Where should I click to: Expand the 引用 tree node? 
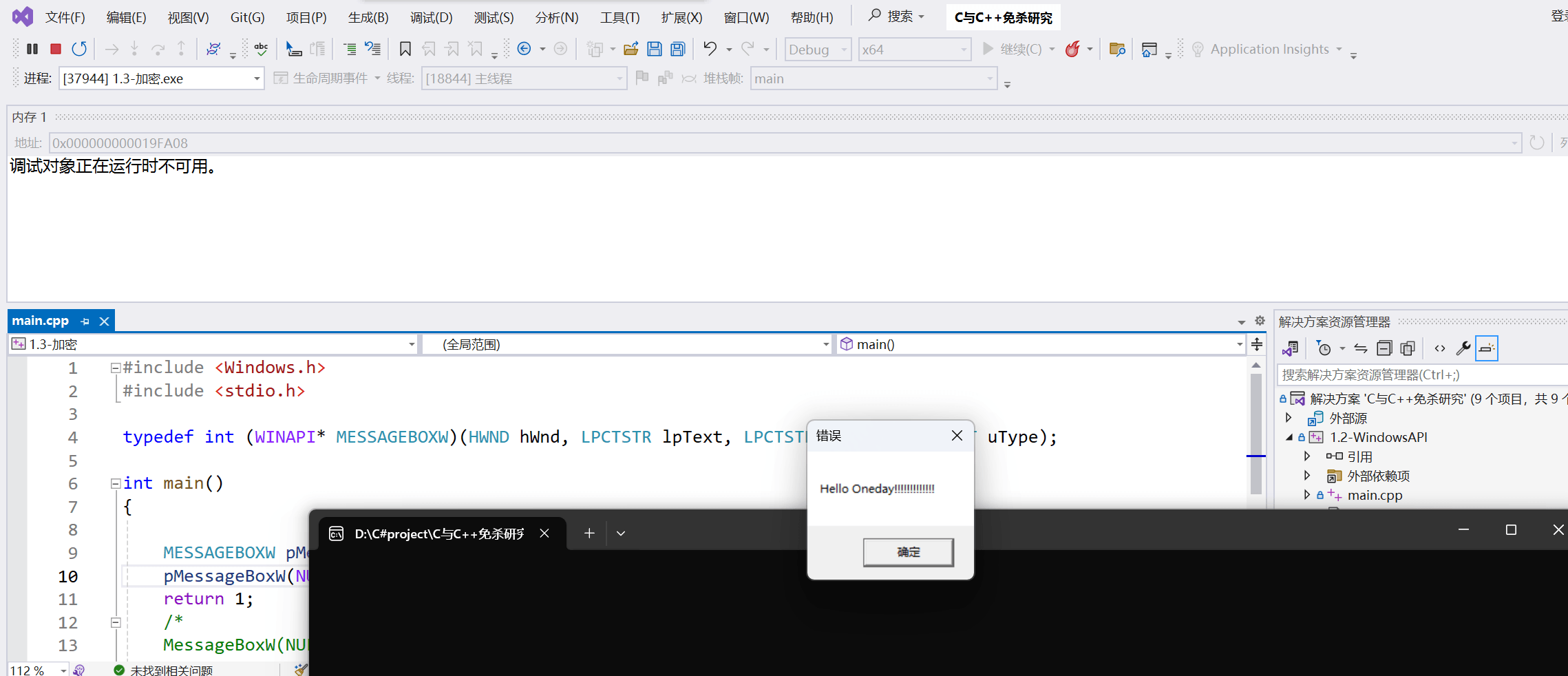[x=1307, y=456]
